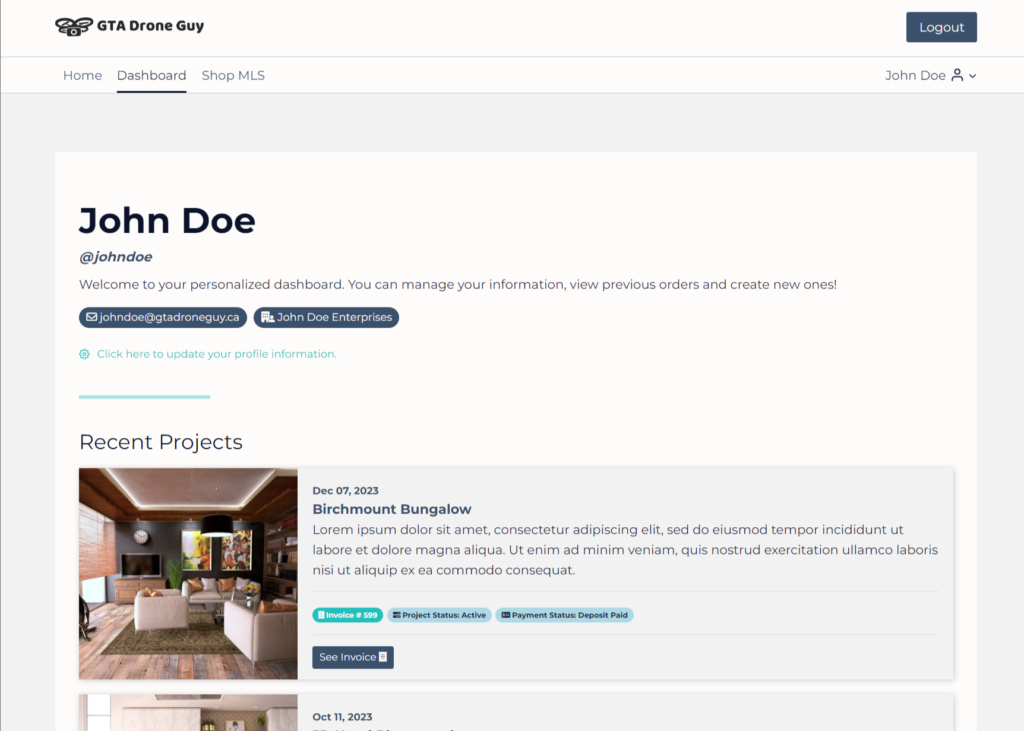The image size is (1024, 731).
Task: Click the gear icon next to update profile link
Action: (84, 354)
